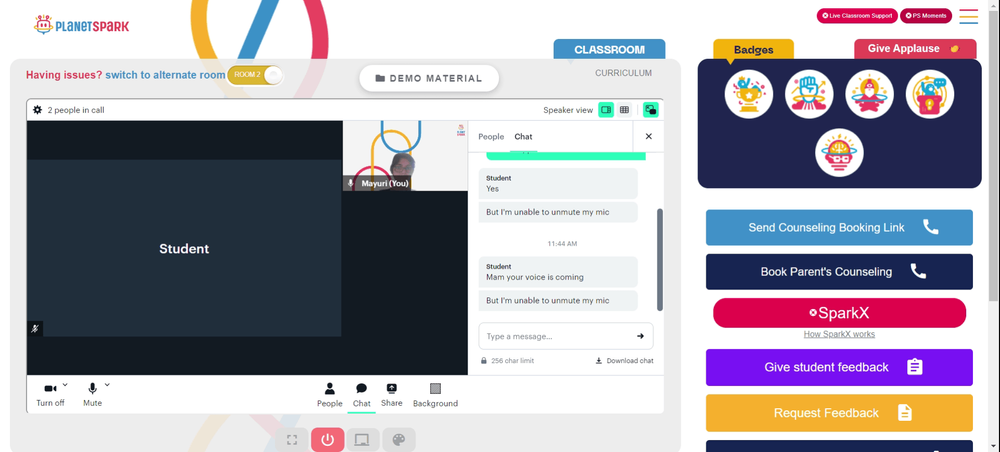This screenshot has height=452, width=1000.
Task: Close the chat side panel
Action: click(x=649, y=136)
